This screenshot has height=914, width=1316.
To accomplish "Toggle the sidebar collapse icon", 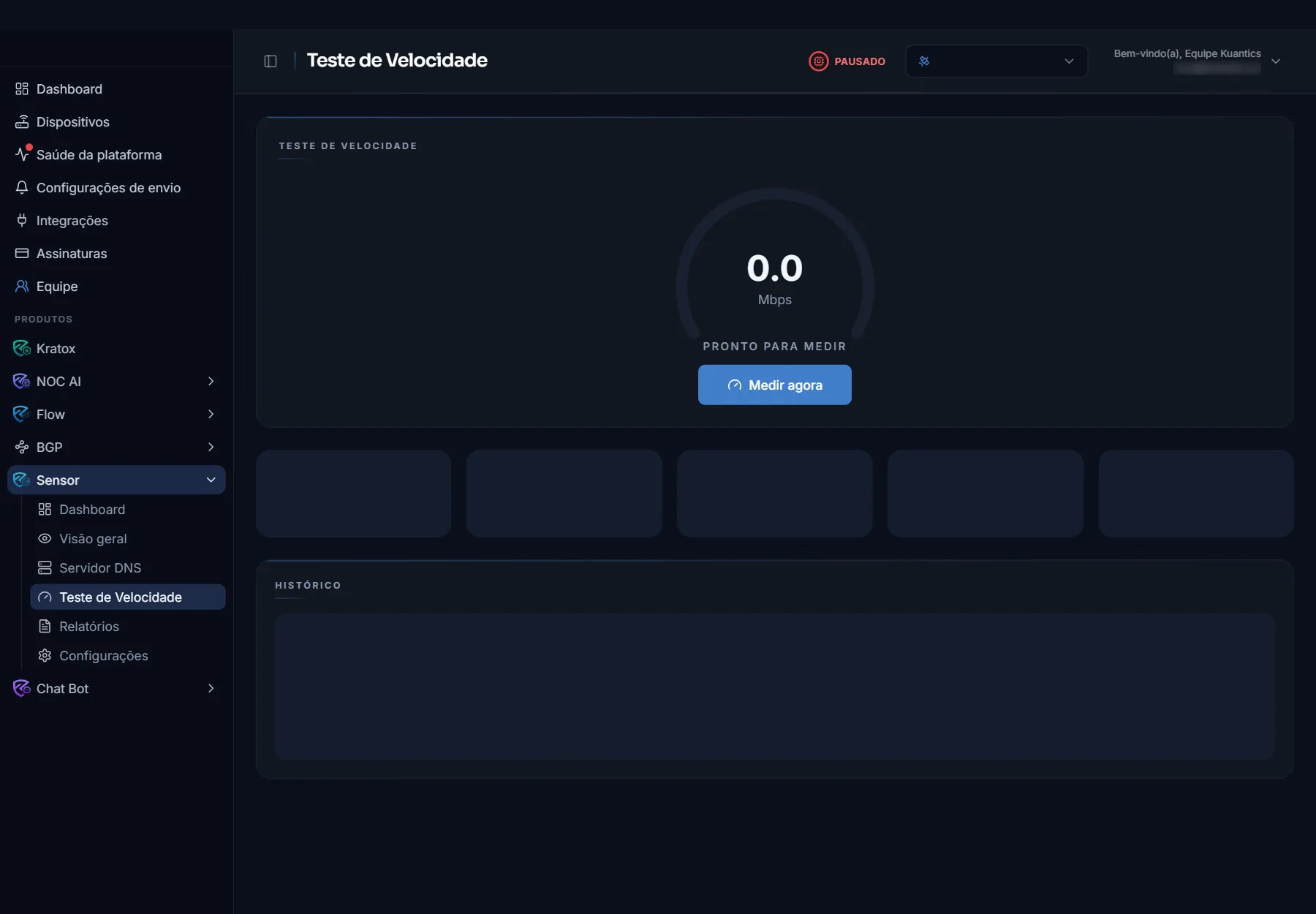I will 271,61.
